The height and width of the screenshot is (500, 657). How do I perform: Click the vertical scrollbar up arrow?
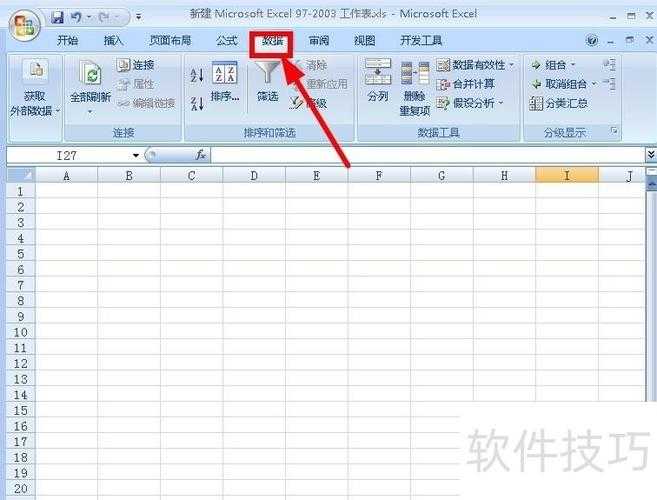click(652, 184)
